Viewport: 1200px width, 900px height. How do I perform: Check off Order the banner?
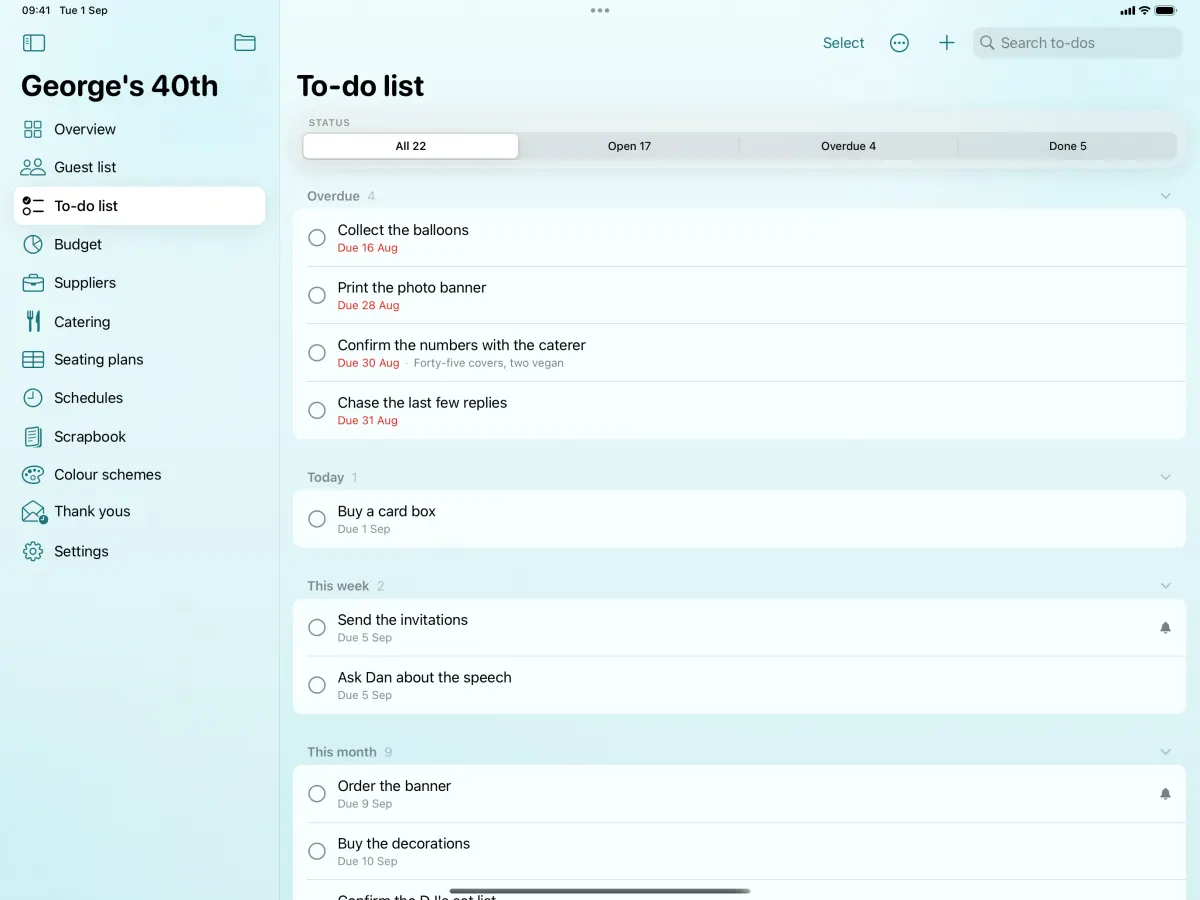click(317, 794)
